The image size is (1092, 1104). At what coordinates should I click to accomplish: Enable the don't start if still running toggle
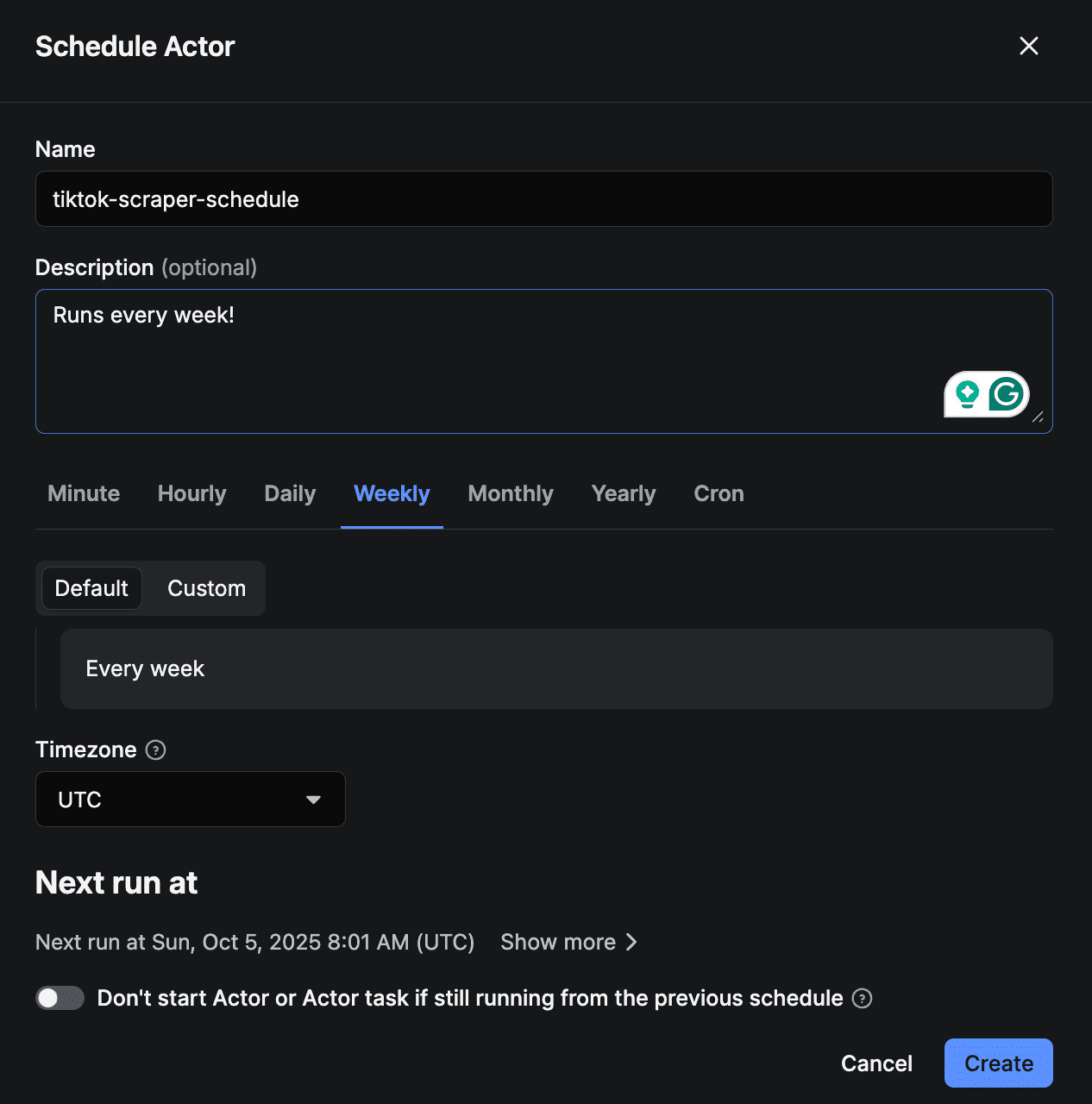click(x=59, y=998)
